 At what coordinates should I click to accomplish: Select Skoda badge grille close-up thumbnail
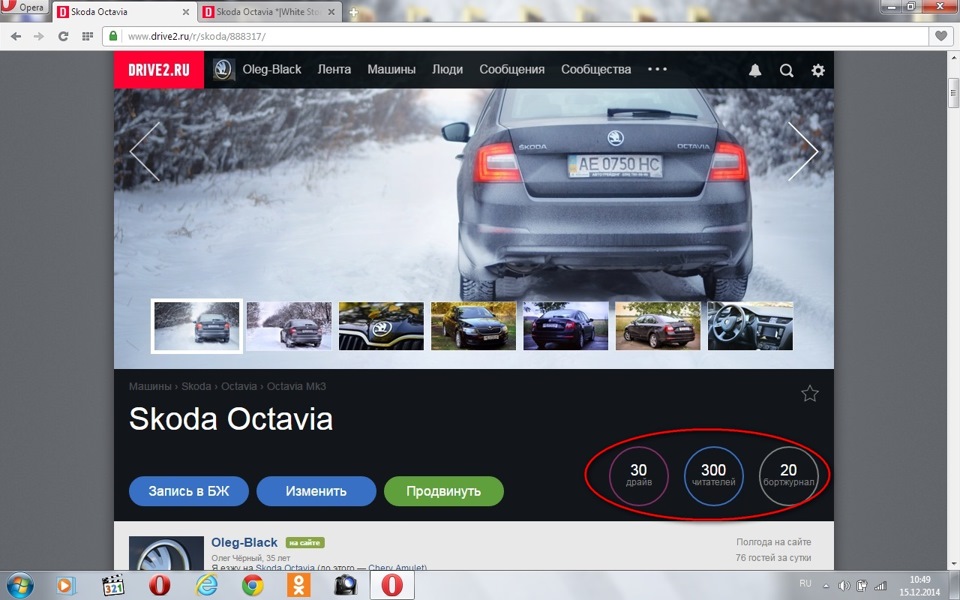pyautogui.click(x=381, y=326)
